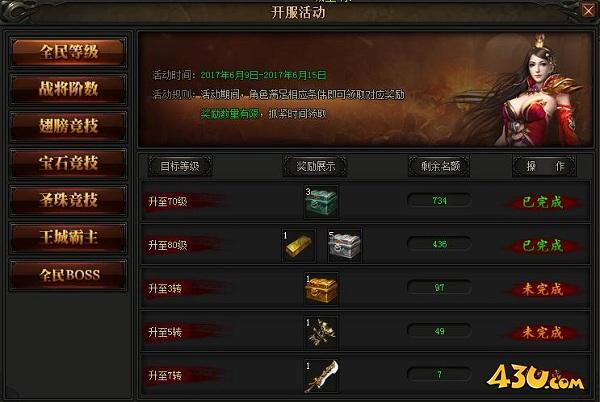Close the 开服活动 window
Image resolution: width=600 pixels, height=402 pixels.
588,10
